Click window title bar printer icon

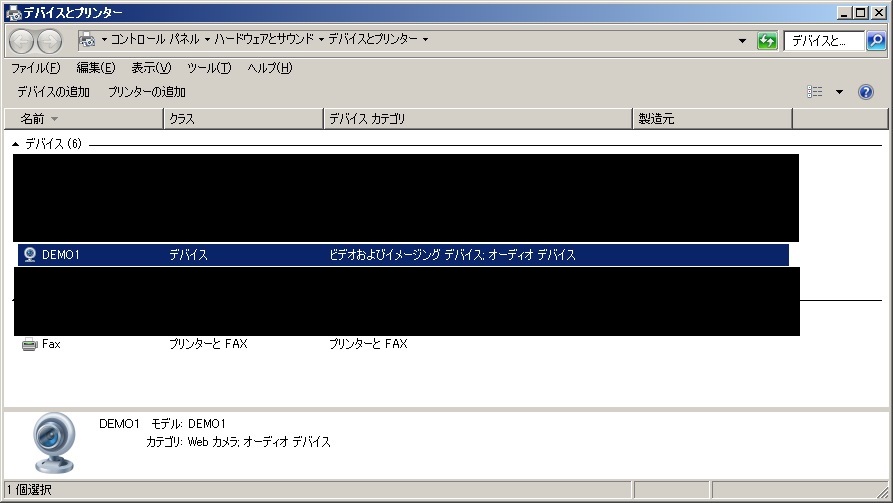coord(13,13)
